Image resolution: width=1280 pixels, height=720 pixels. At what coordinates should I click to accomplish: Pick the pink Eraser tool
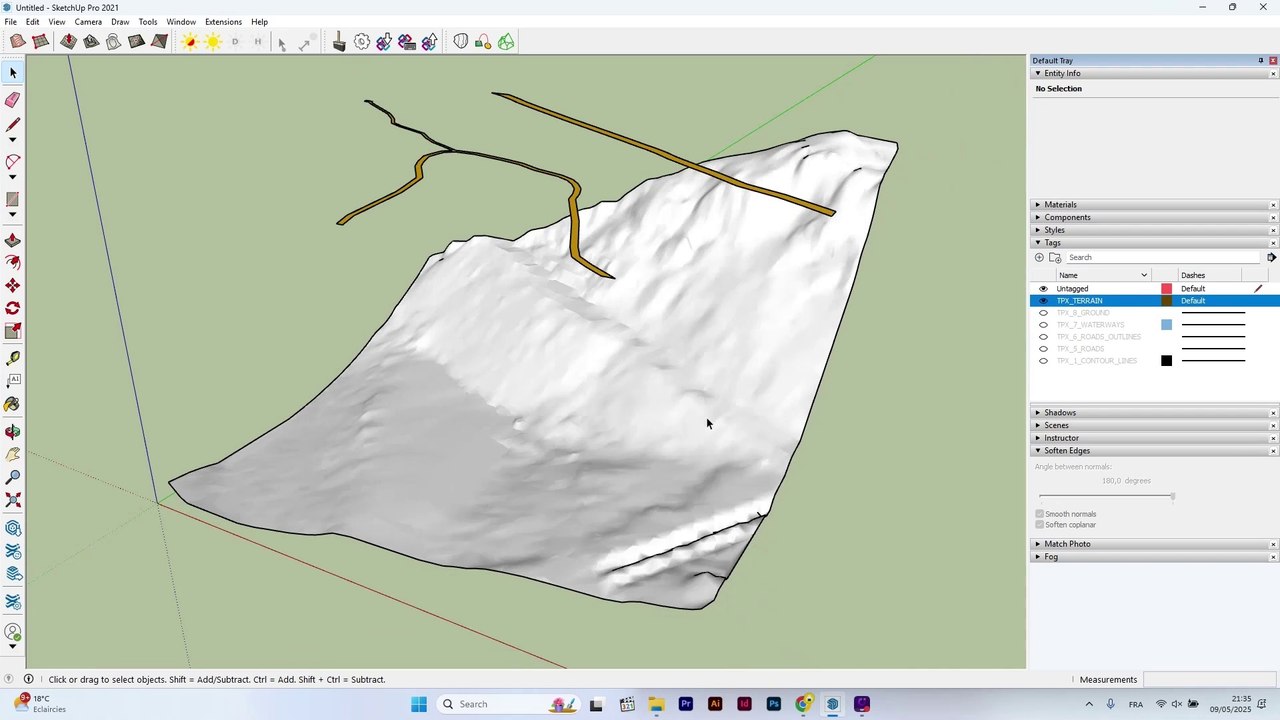click(x=13, y=99)
